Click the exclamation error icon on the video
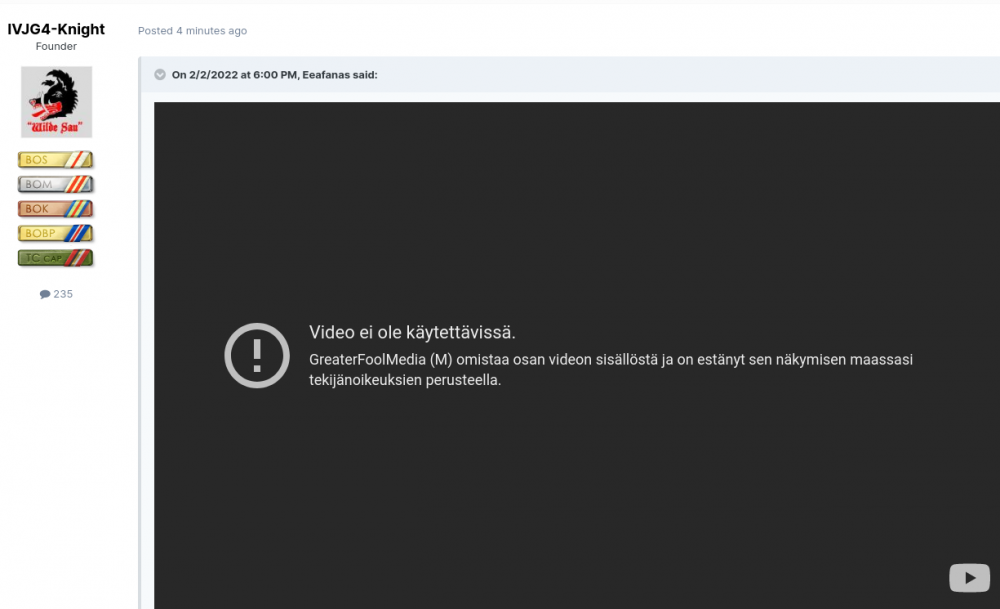This screenshot has height=609, width=1000. click(x=257, y=355)
